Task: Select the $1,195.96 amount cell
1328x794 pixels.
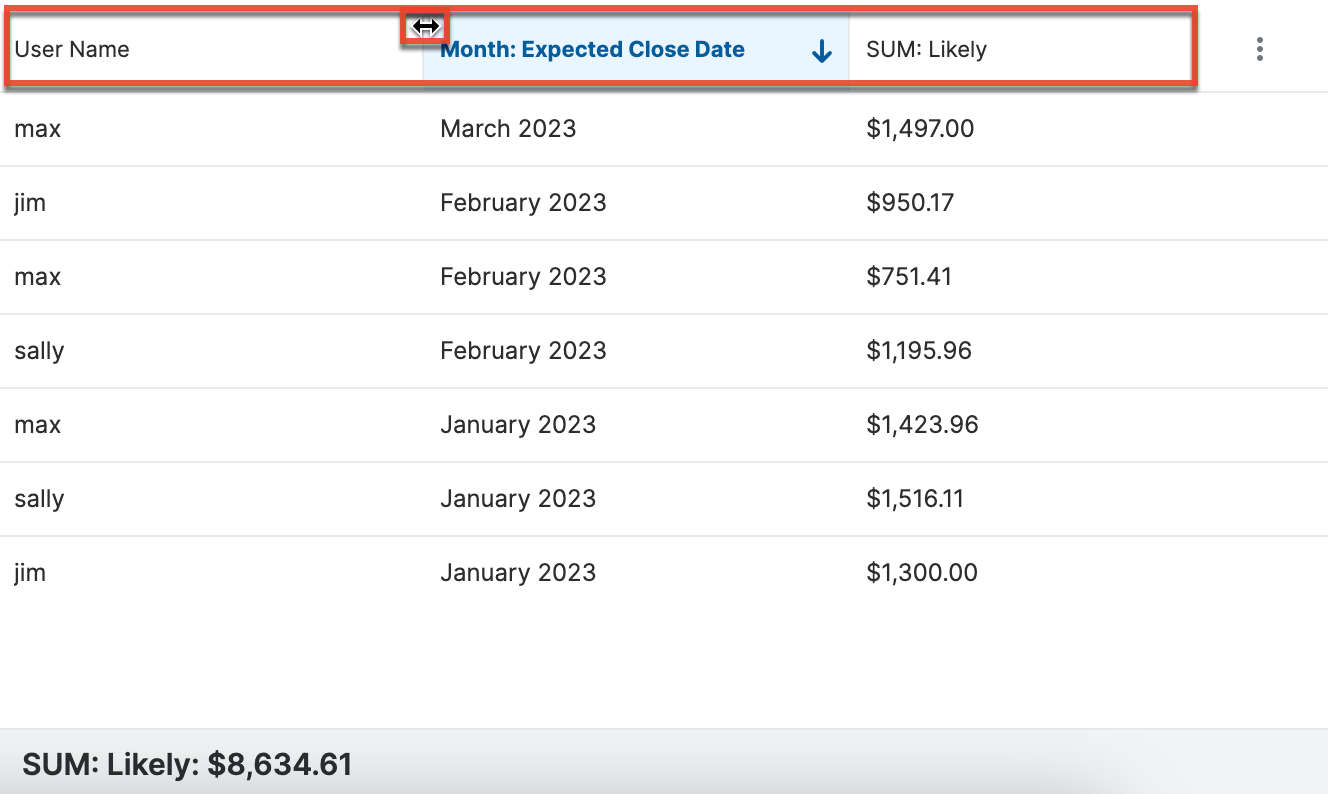Action: [919, 351]
